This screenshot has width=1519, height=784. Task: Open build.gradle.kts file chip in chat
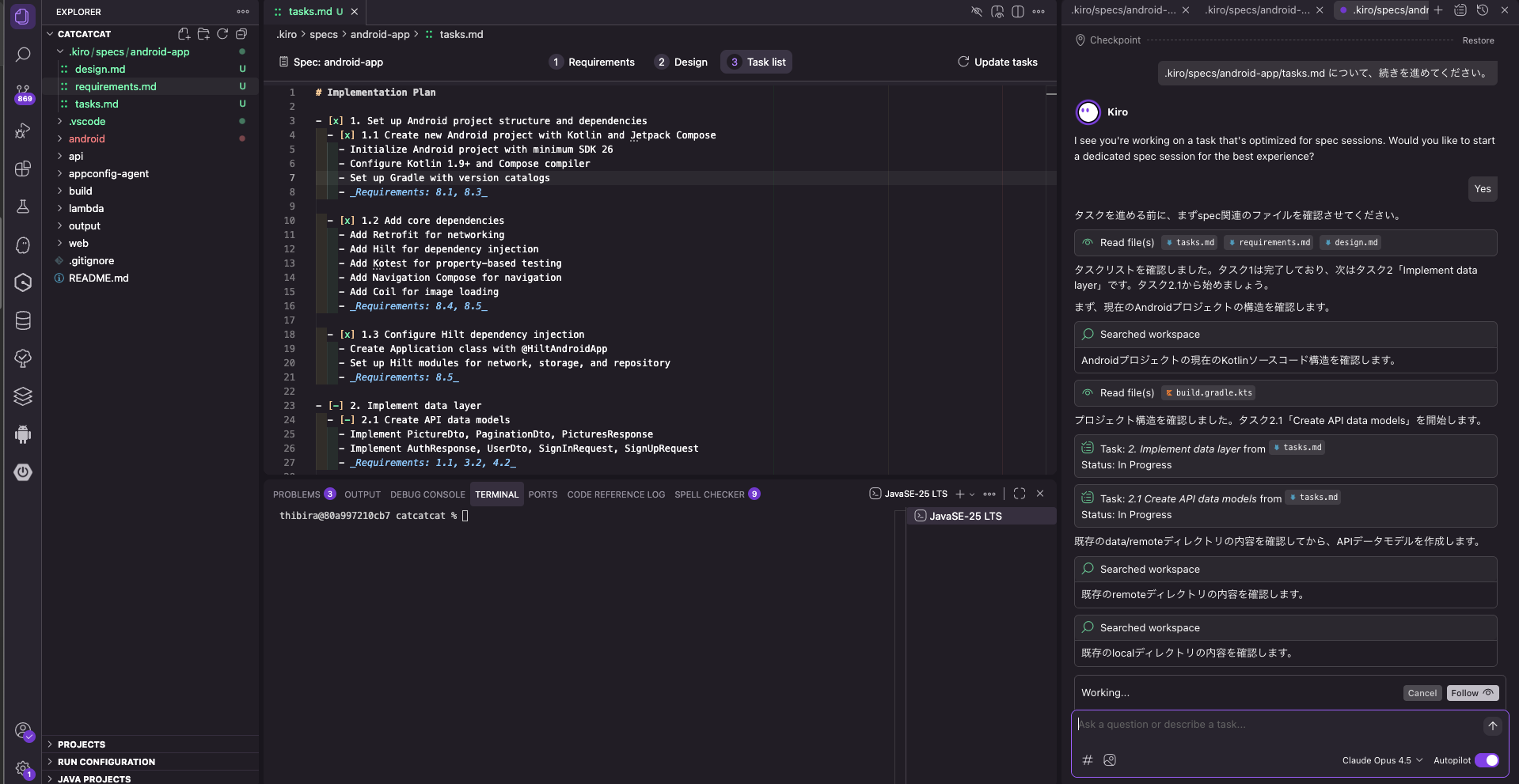(x=1209, y=393)
